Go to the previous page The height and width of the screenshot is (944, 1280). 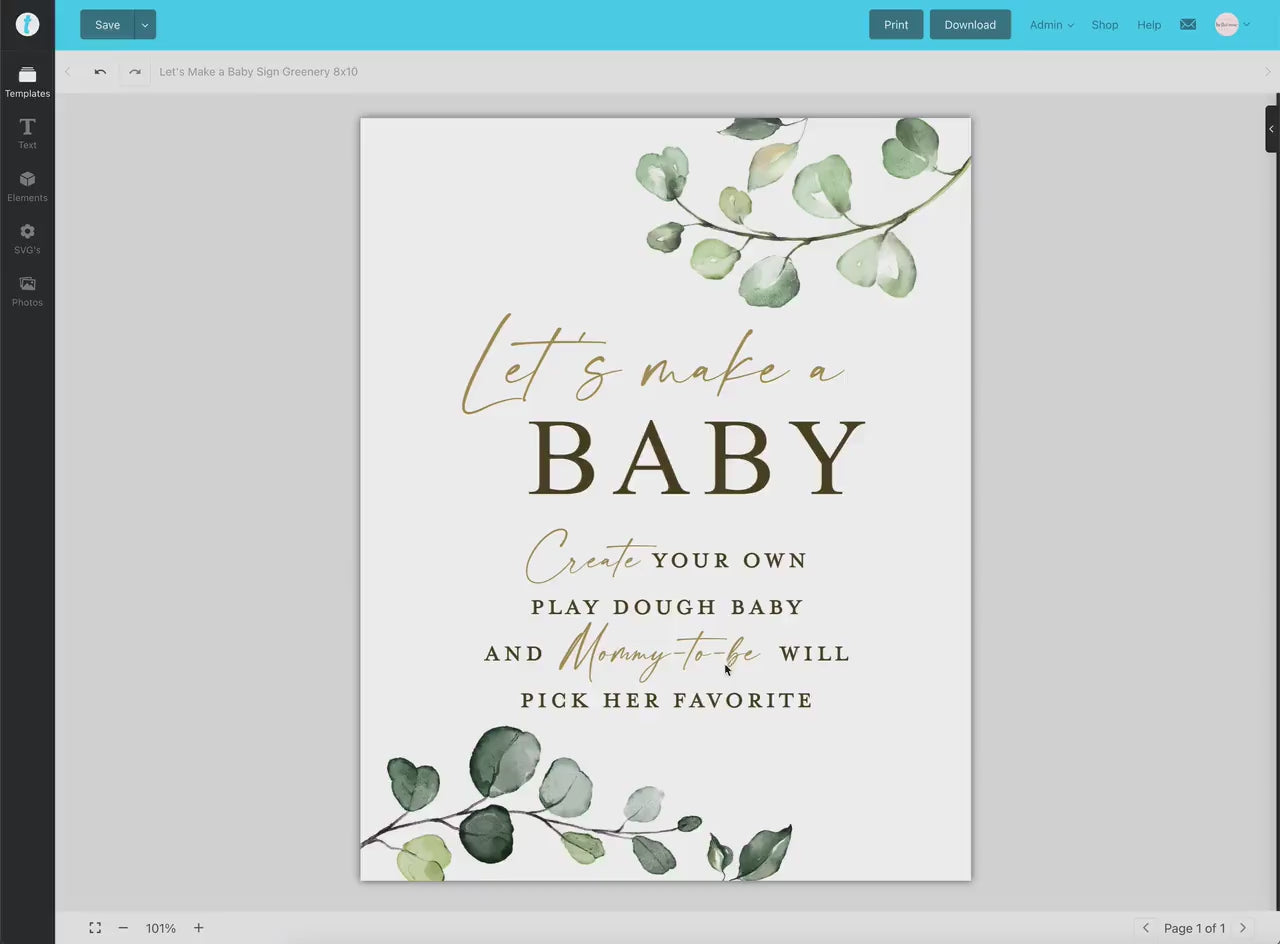(1146, 928)
